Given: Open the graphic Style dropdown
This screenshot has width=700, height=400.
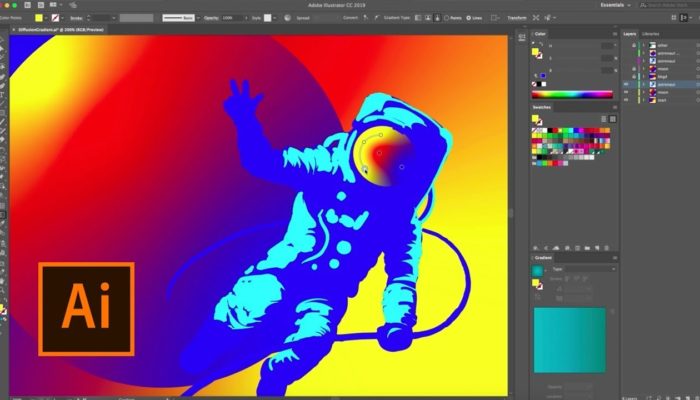Looking at the screenshot, I should click(275, 18).
